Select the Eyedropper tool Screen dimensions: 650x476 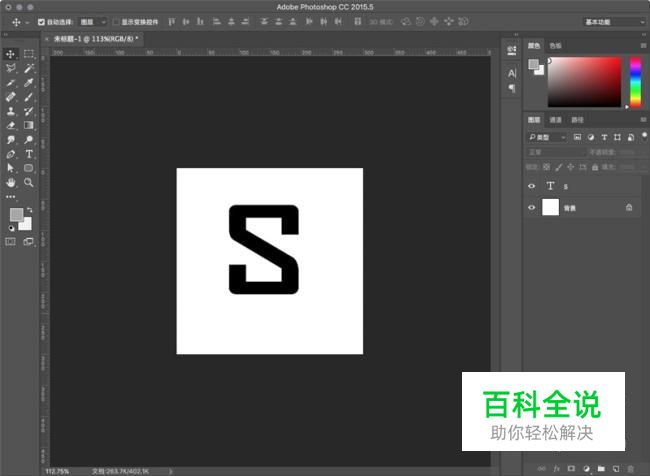pos(29,83)
